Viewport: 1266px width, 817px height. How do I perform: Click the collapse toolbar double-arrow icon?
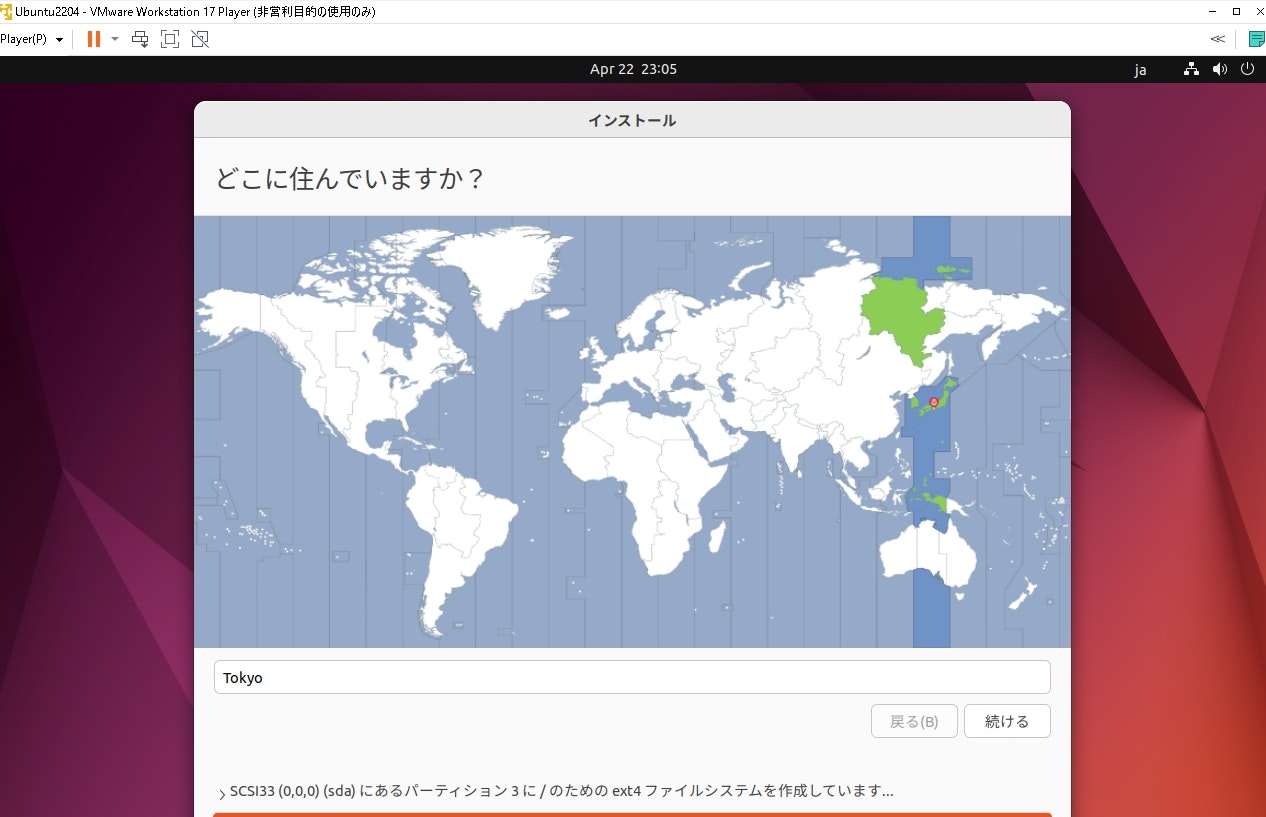tap(1217, 38)
